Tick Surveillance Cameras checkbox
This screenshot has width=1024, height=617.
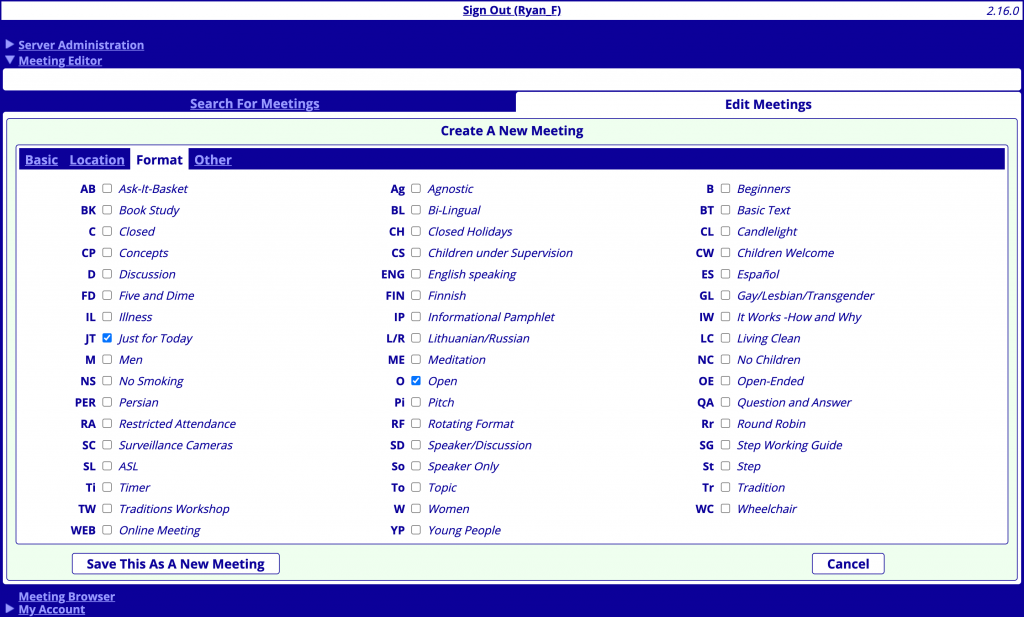107,445
